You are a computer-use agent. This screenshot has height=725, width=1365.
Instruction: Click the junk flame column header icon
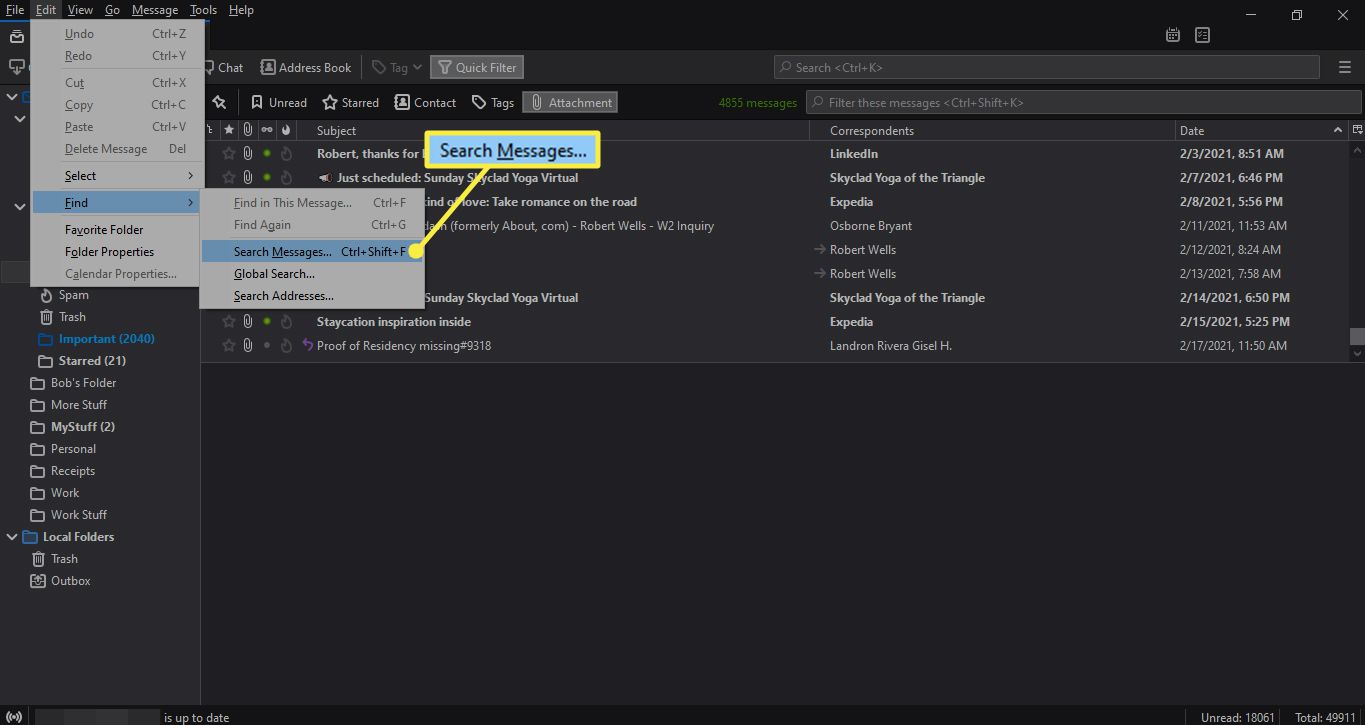pyautogui.click(x=286, y=130)
